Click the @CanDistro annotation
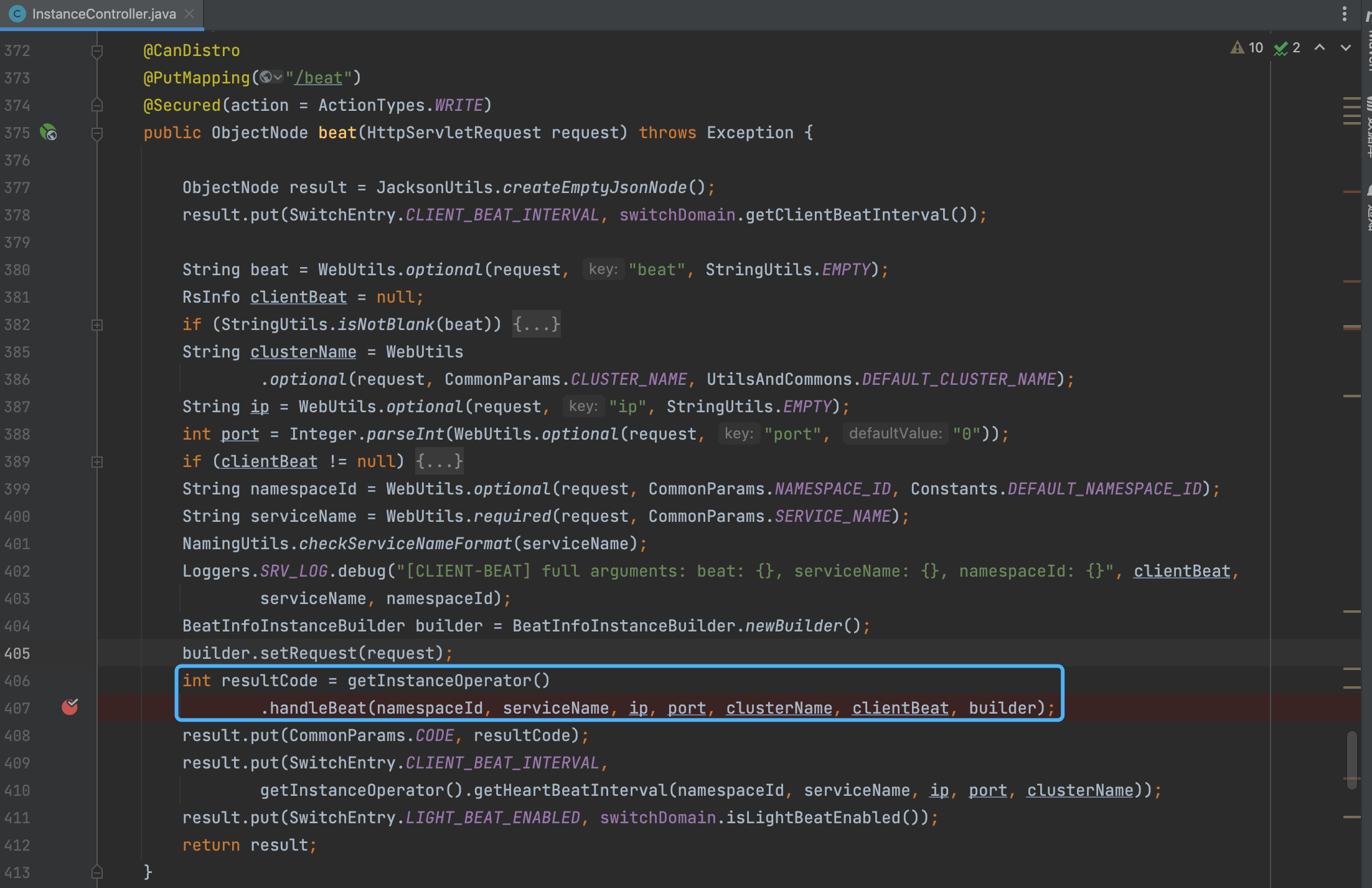1372x888 pixels. [x=192, y=50]
